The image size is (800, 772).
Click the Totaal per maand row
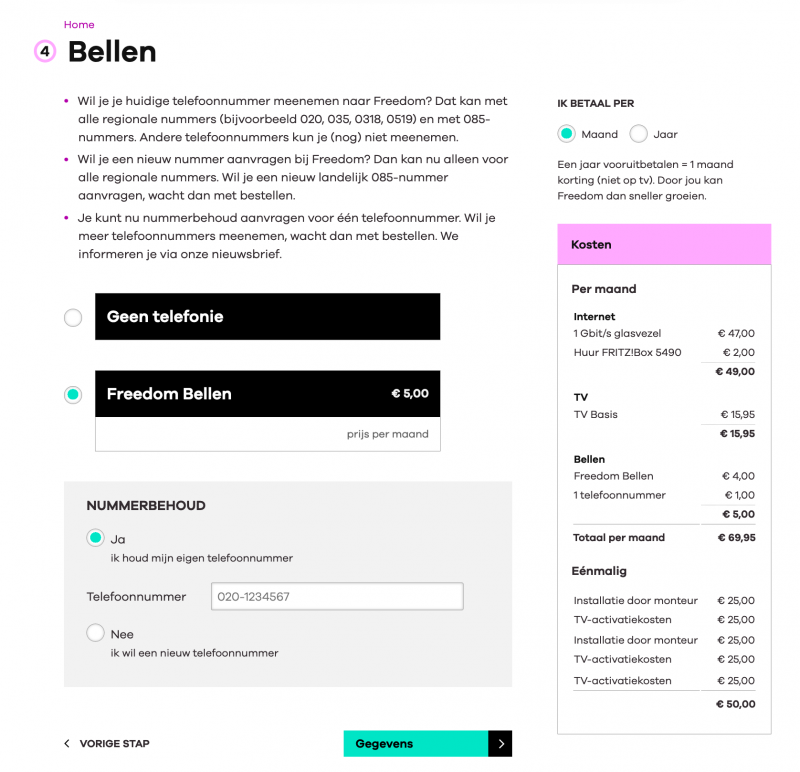[x=664, y=537]
